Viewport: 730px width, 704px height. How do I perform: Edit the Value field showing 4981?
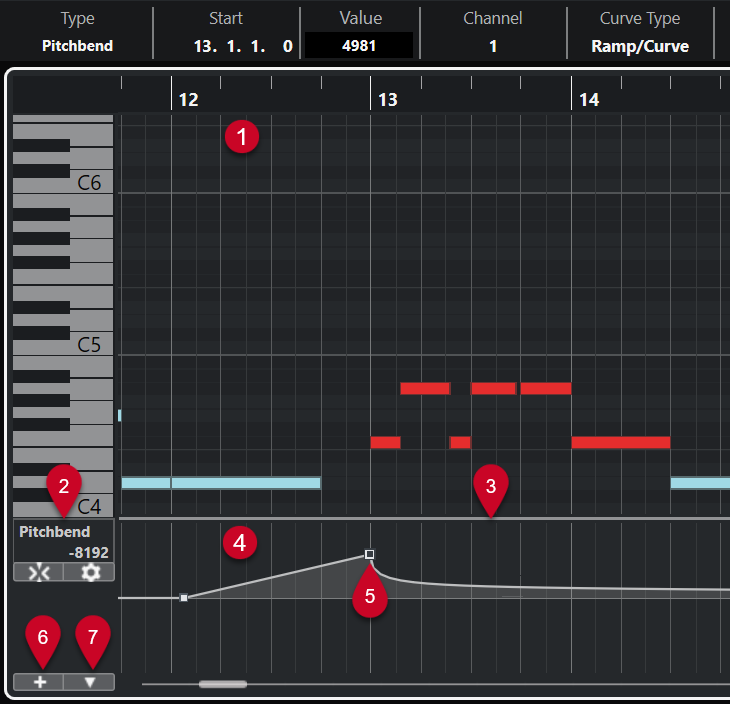359,46
